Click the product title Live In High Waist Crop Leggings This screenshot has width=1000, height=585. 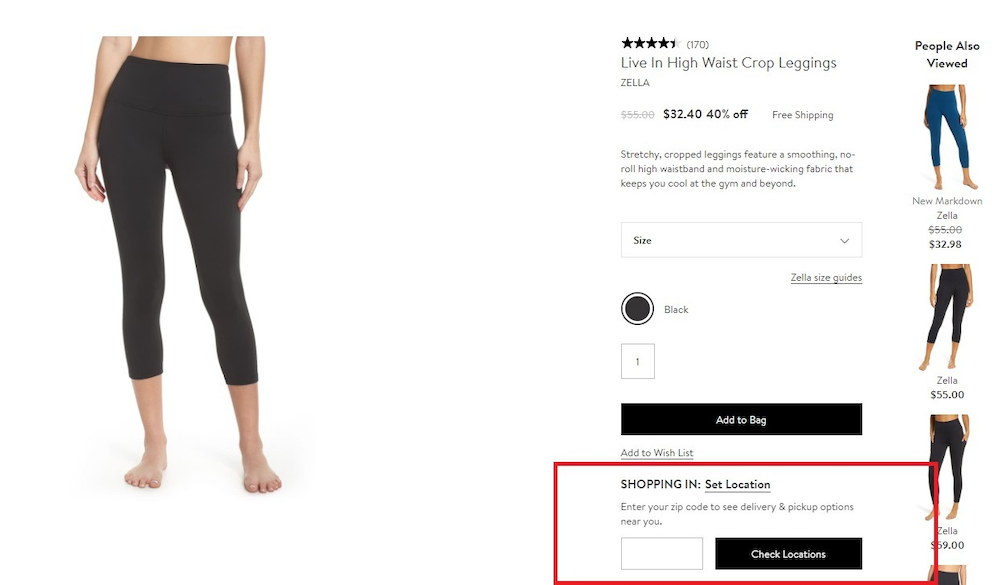729,62
